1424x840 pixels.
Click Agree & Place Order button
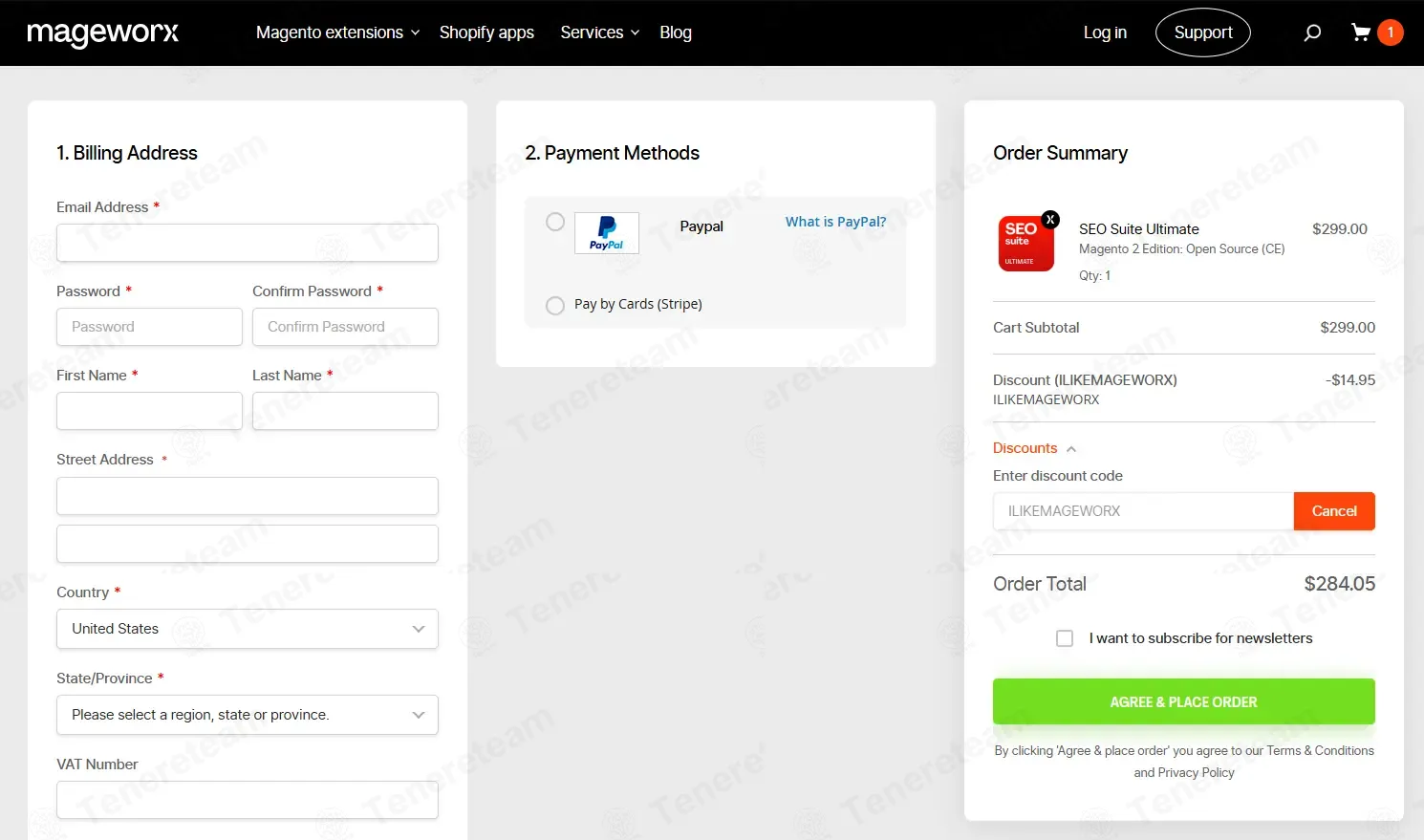(1184, 701)
